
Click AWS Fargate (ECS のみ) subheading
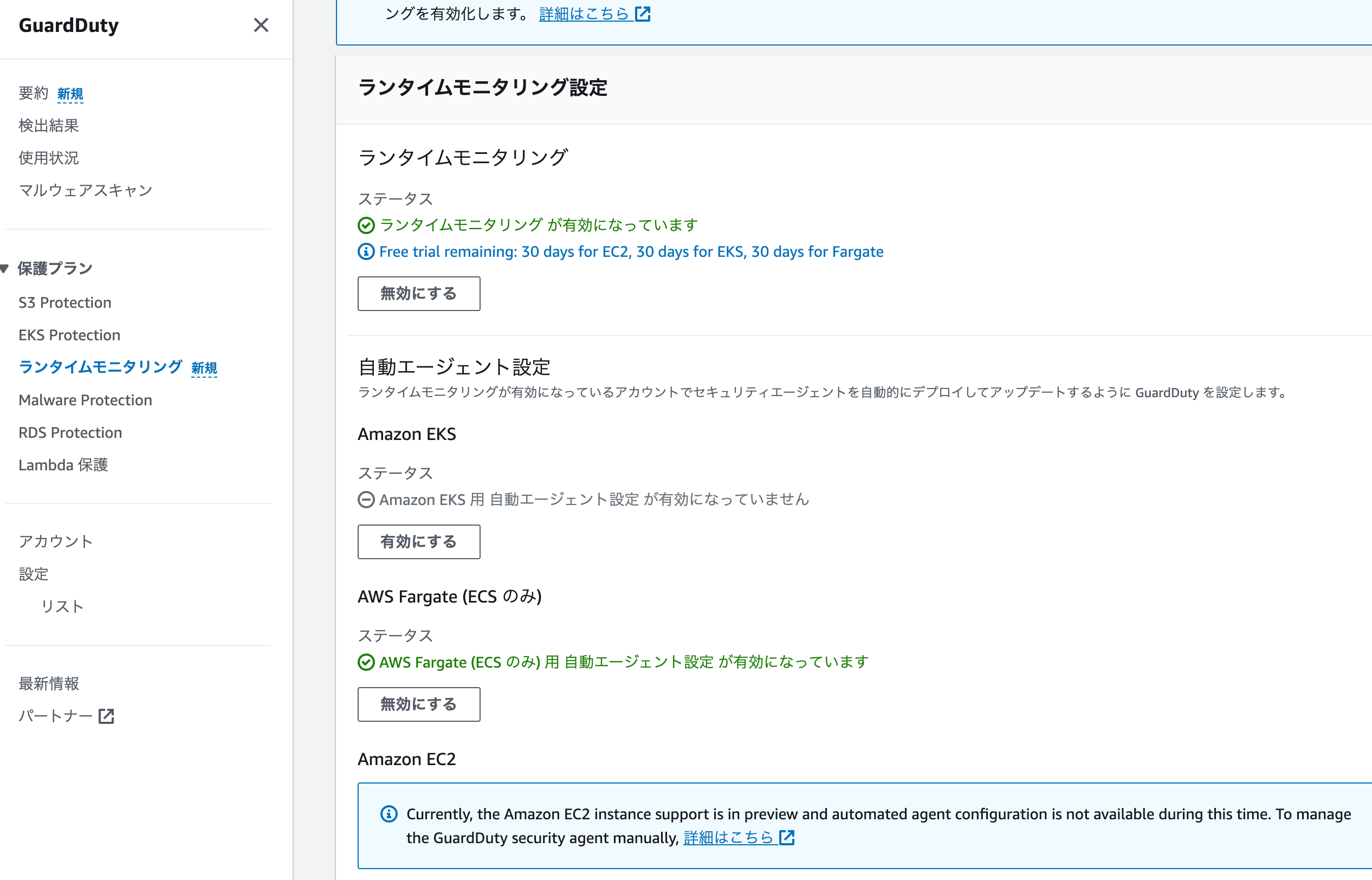[450, 597]
